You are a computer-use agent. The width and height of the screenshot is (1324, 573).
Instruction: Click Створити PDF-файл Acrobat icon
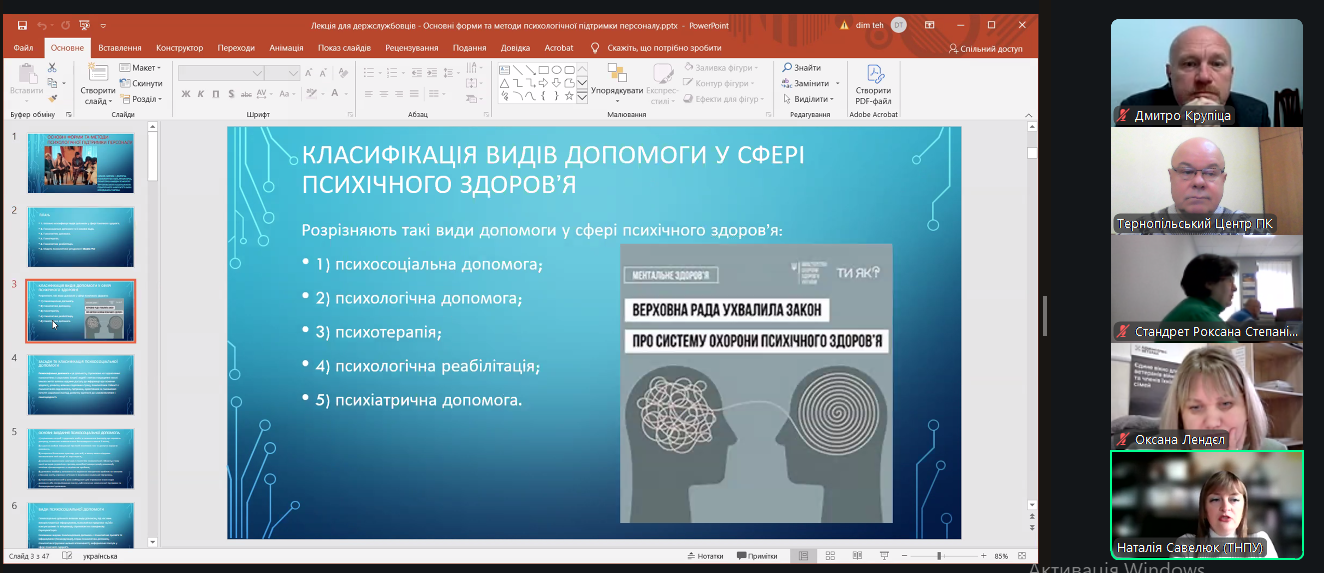click(x=874, y=84)
